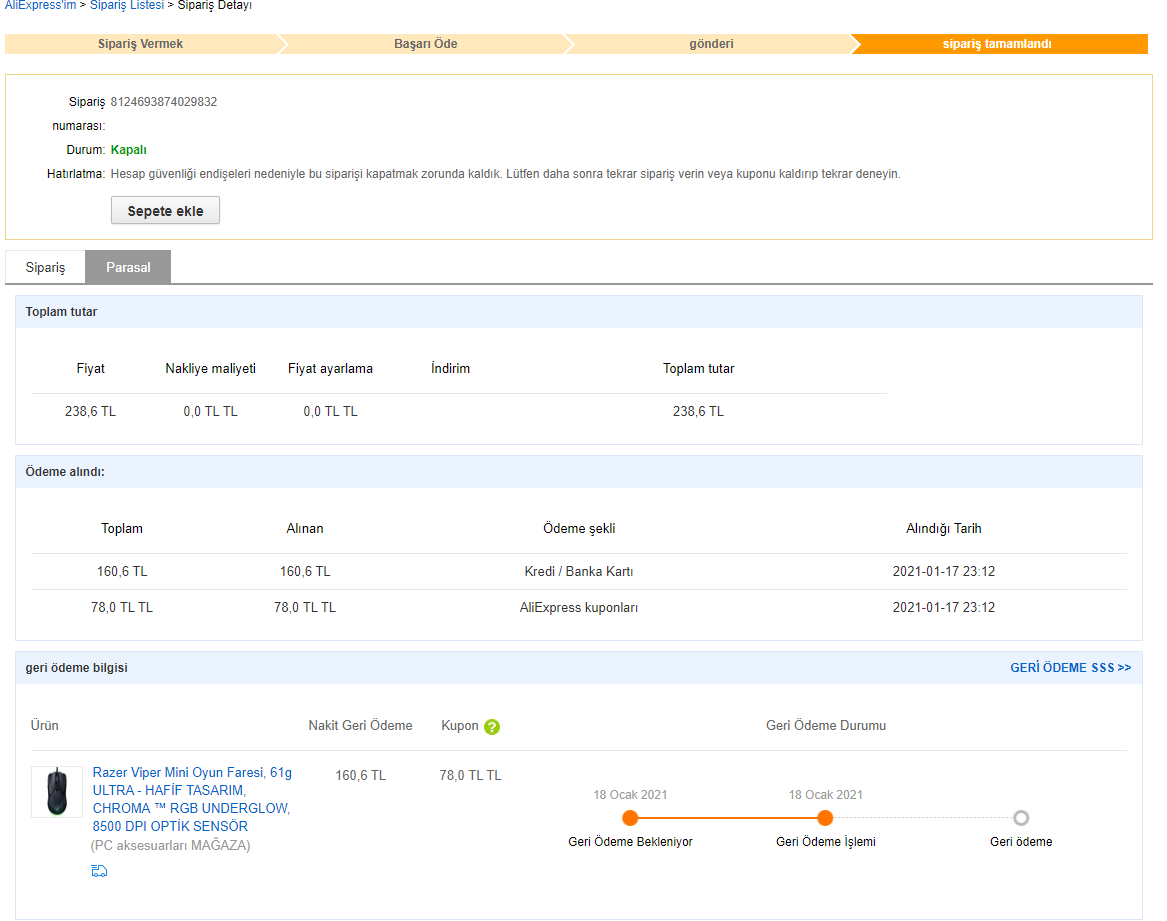The image size is (1167, 921).
Task: Open Razer Viper Mini Oyun Faresi product link
Action: pos(192,799)
